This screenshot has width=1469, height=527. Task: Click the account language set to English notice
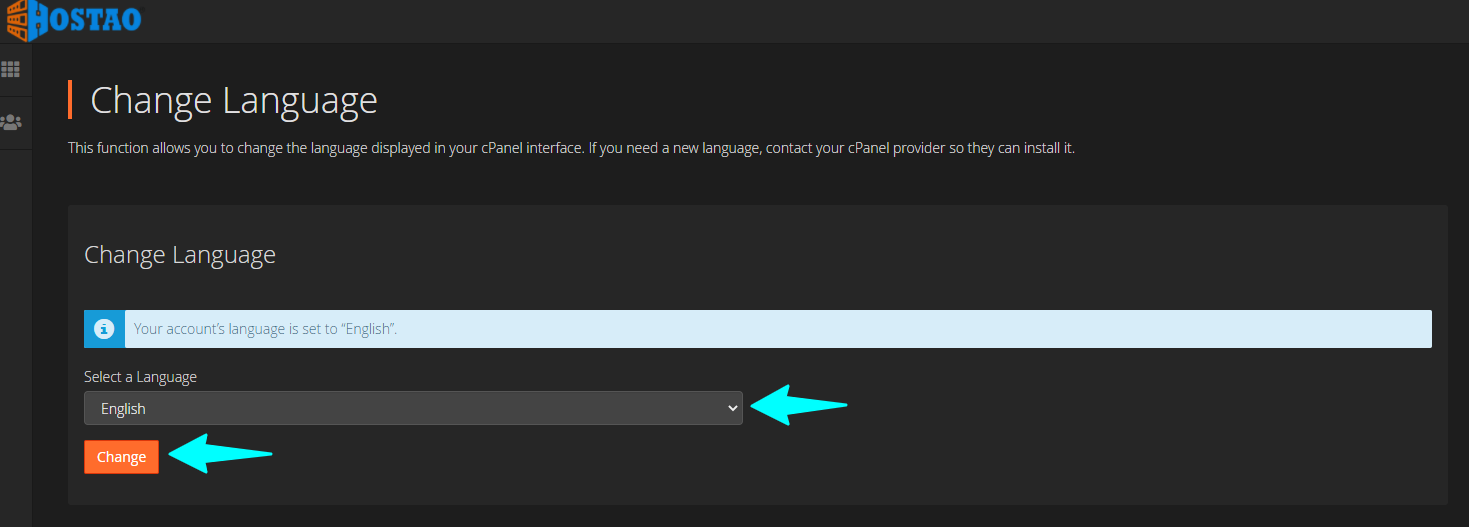tap(265, 329)
